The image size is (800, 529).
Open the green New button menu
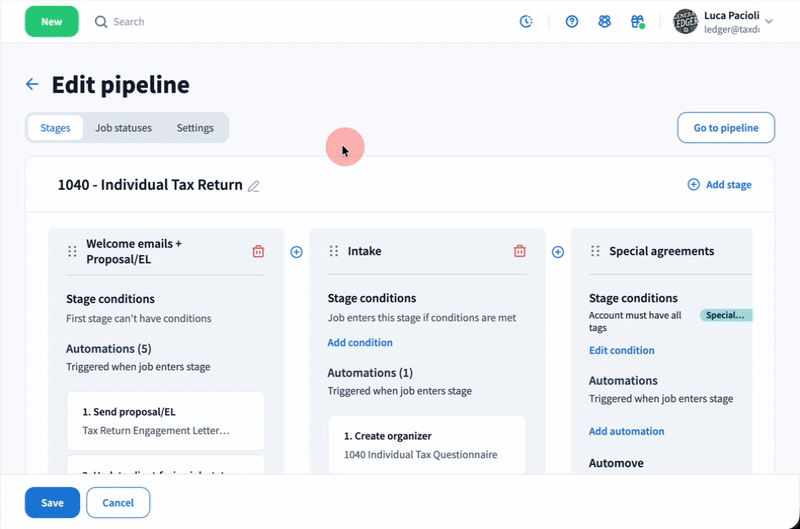[51, 21]
